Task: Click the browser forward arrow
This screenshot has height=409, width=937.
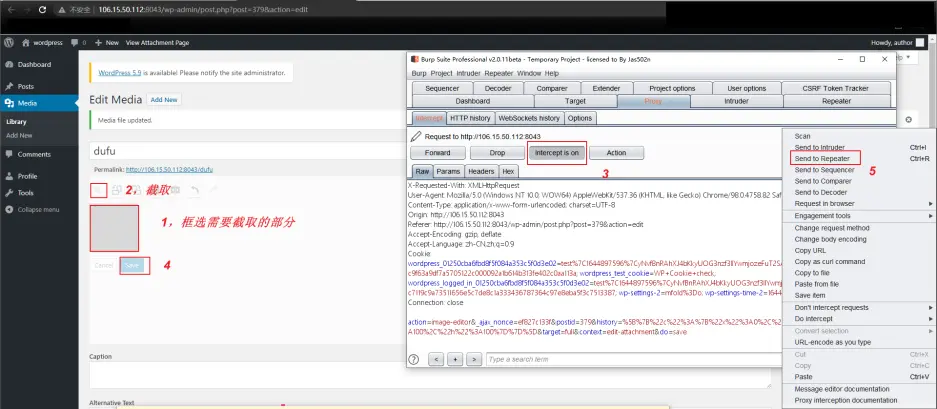Action: [x=26, y=10]
